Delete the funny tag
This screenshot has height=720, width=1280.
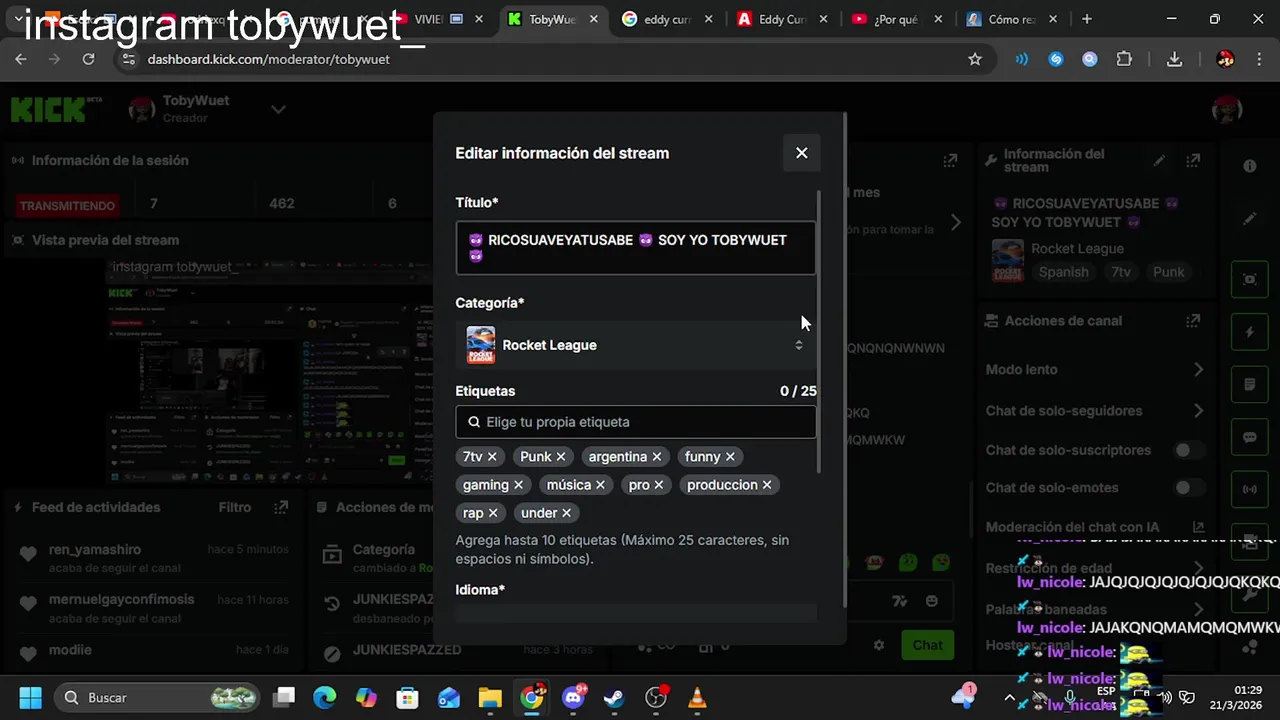coord(730,457)
